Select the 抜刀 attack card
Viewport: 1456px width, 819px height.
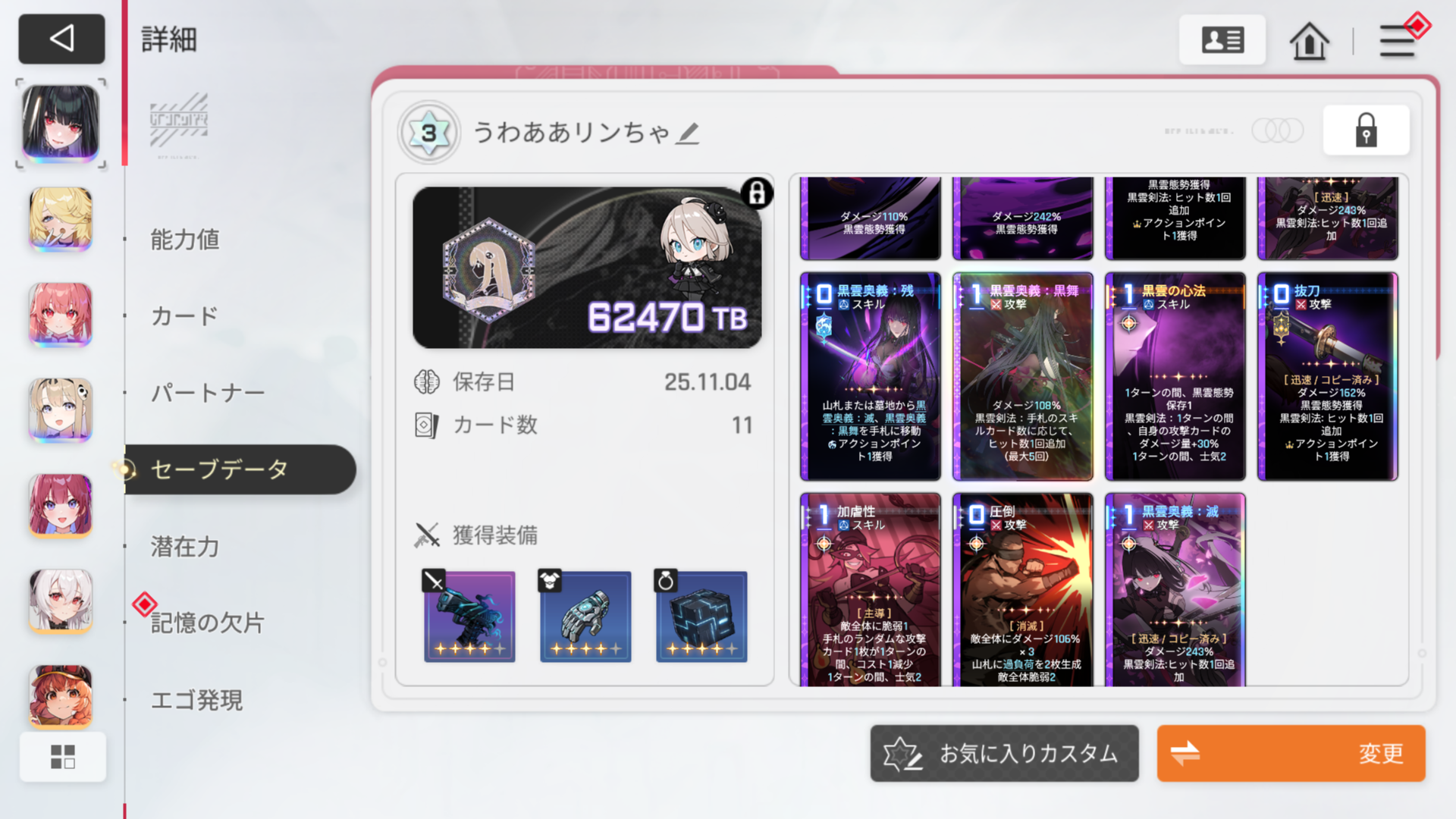tap(1327, 377)
